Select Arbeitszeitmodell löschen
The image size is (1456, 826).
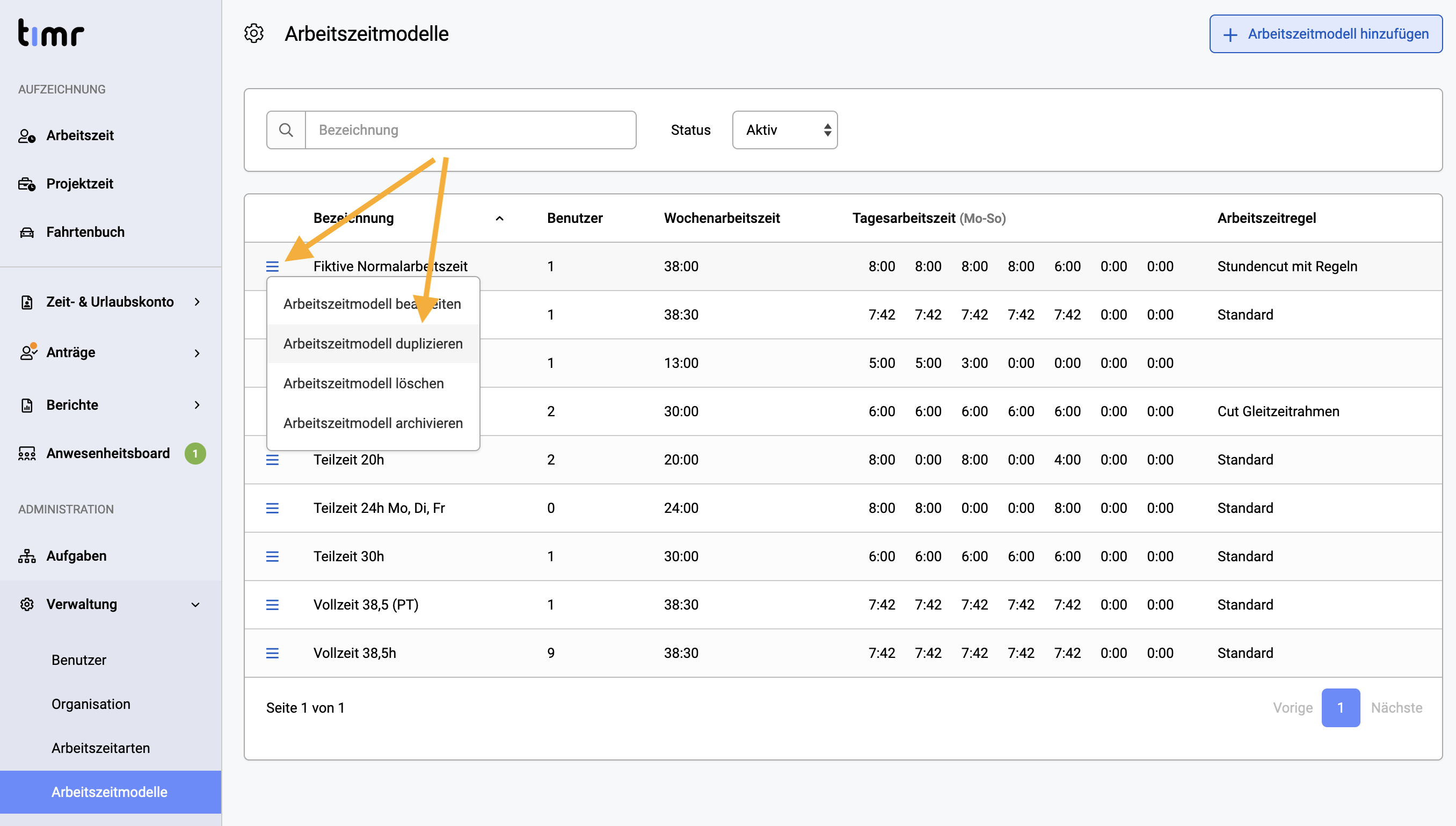(373, 383)
